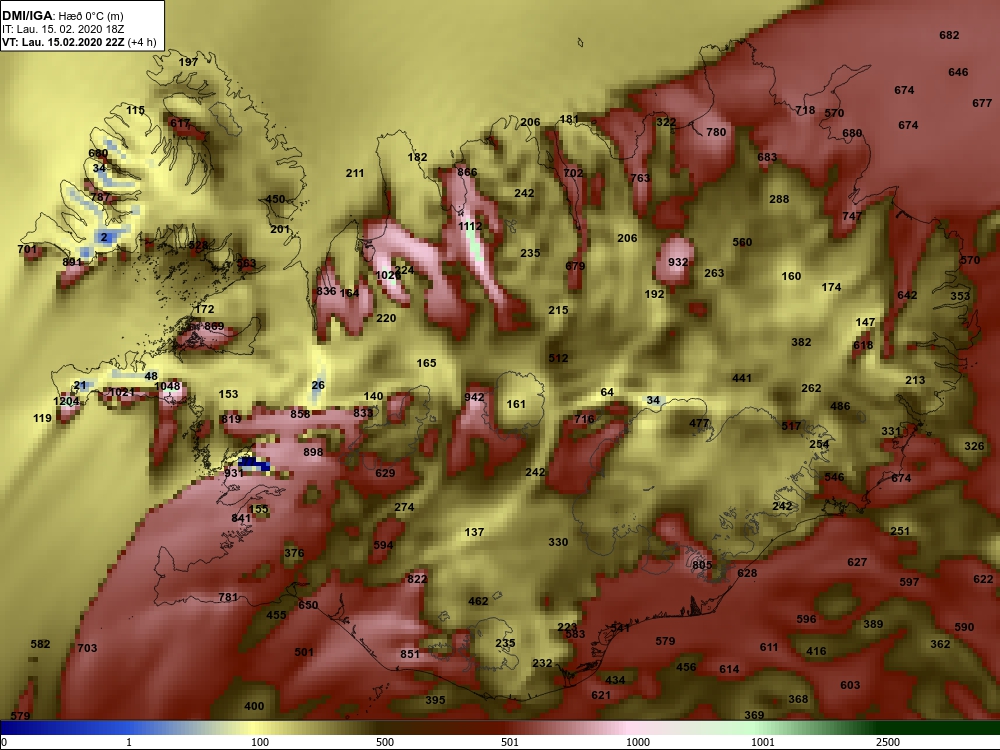This screenshot has width=1000, height=750.
Task: Click the legend label '100'
Action: (x=260, y=742)
